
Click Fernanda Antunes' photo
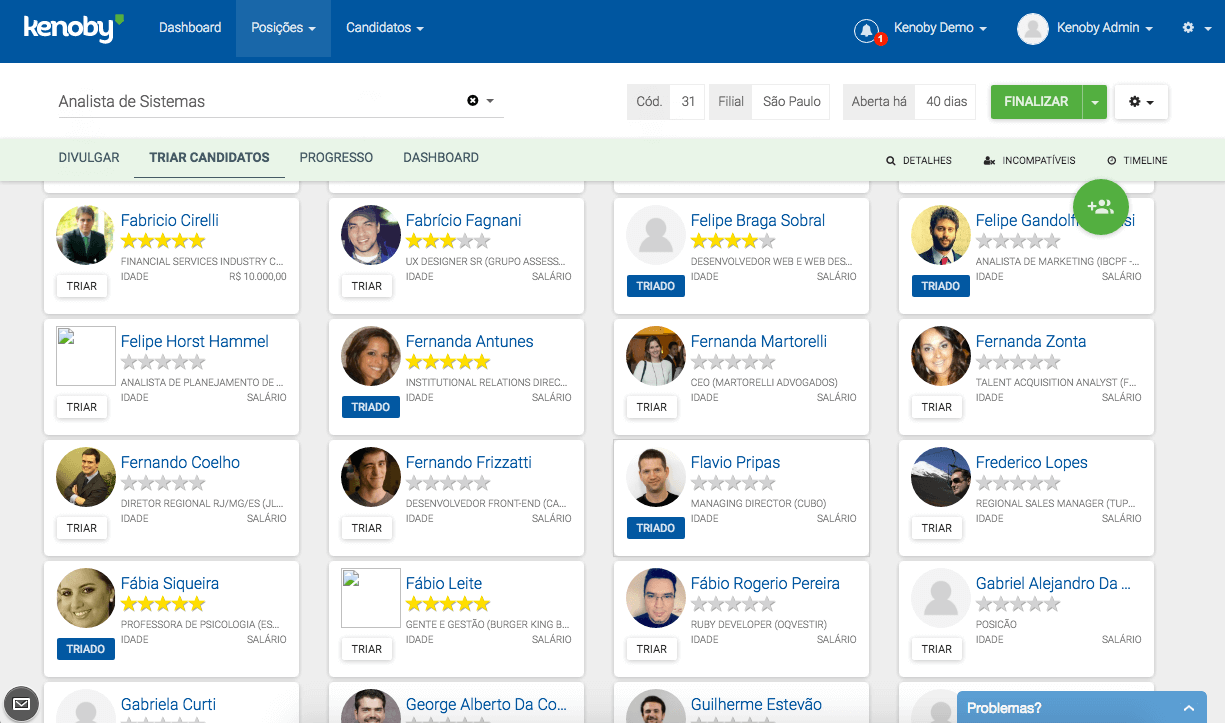371,356
